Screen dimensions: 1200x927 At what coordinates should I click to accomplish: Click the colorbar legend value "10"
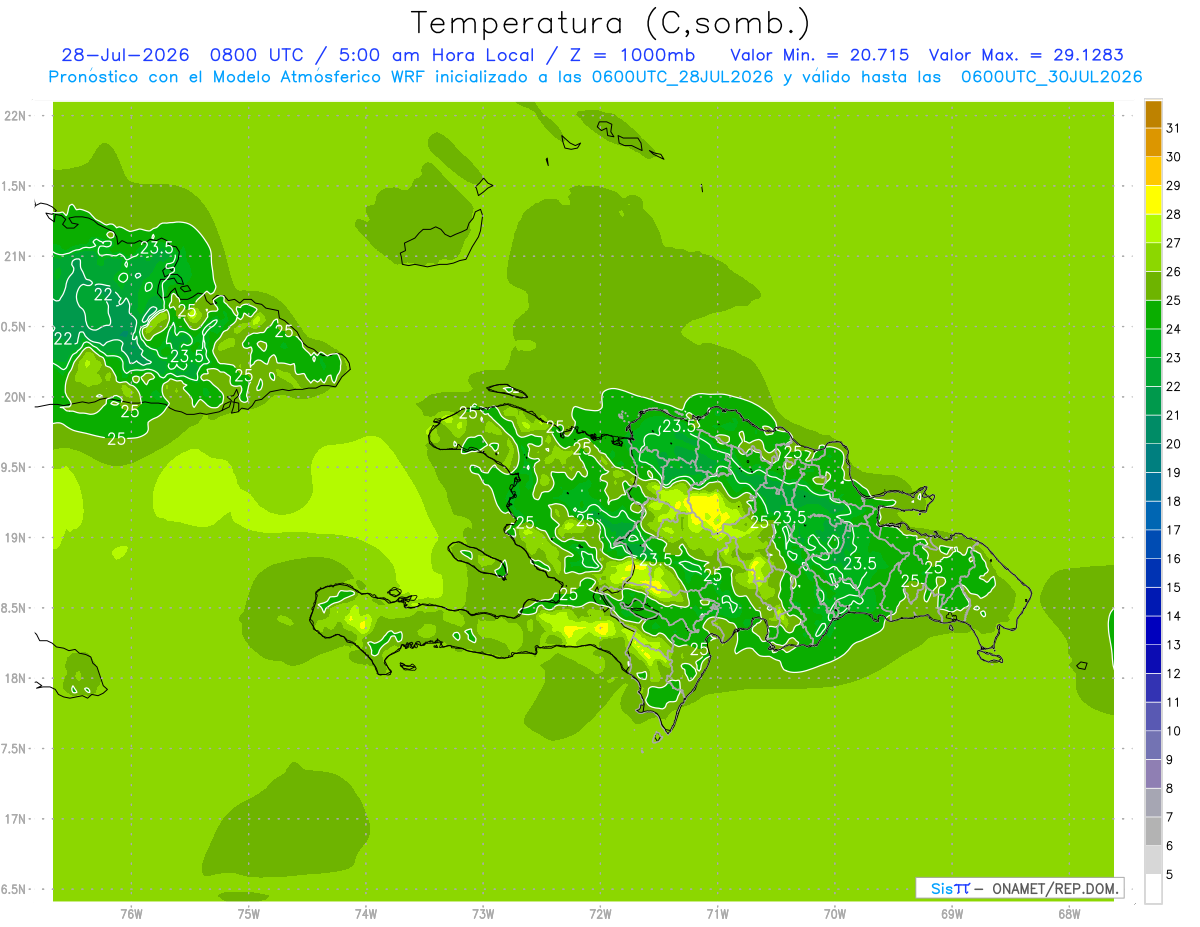click(x=1174, y=731)
